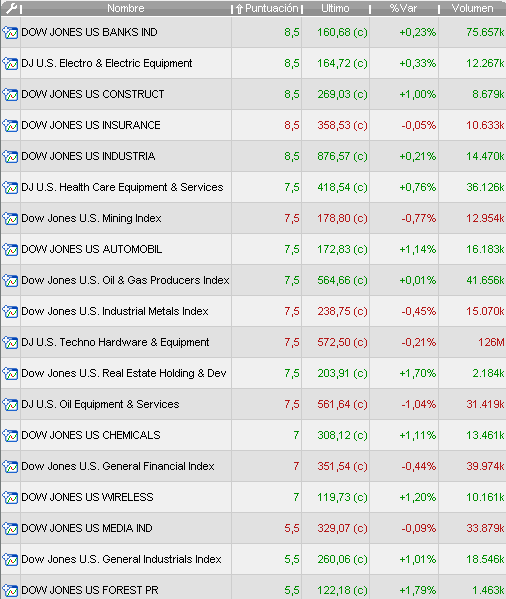Viewport: 506px width, 599px height.
Task: Sort by the %Var column header
Action: (404, 8)
